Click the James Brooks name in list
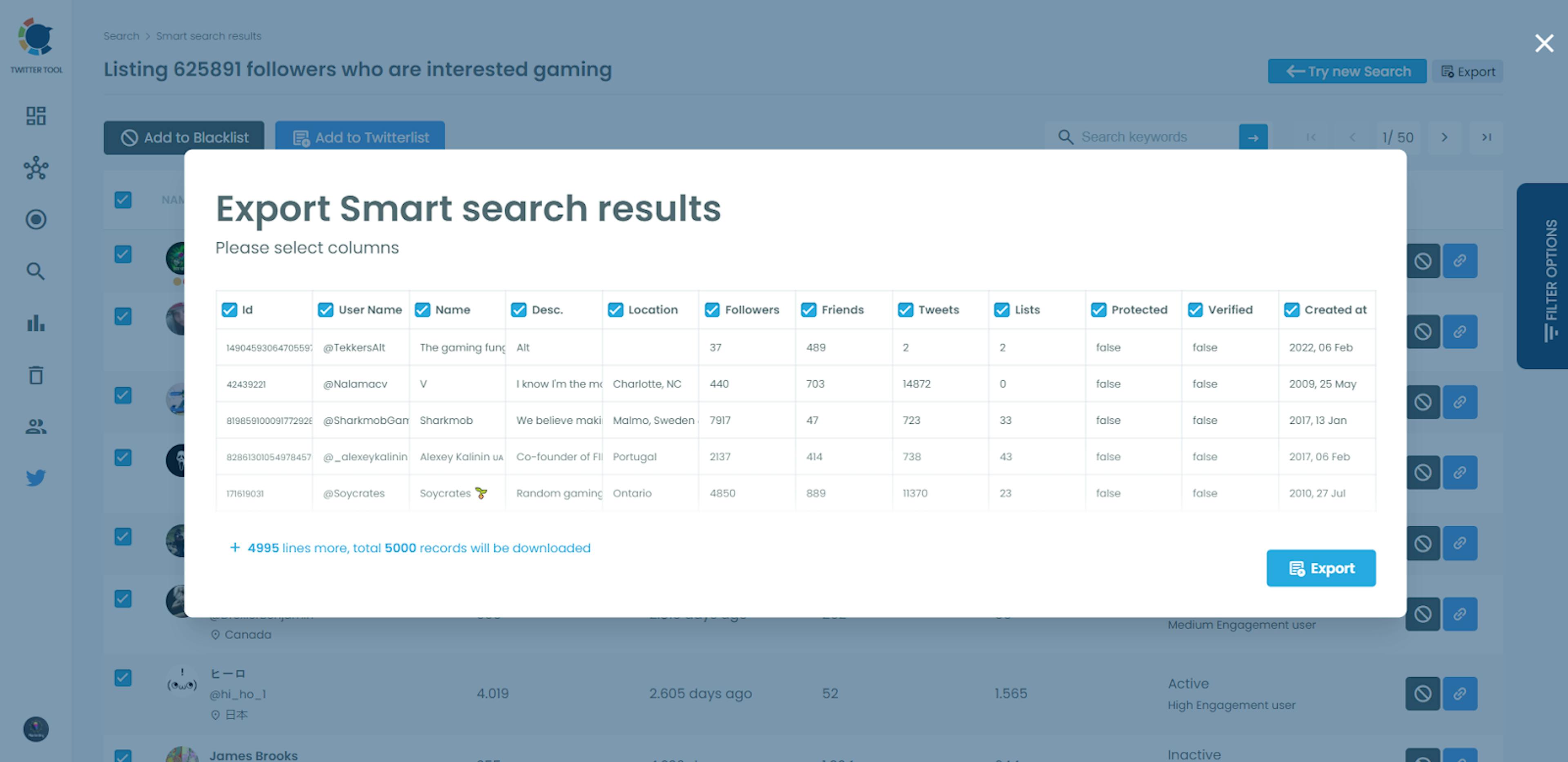 click(253, 755)
